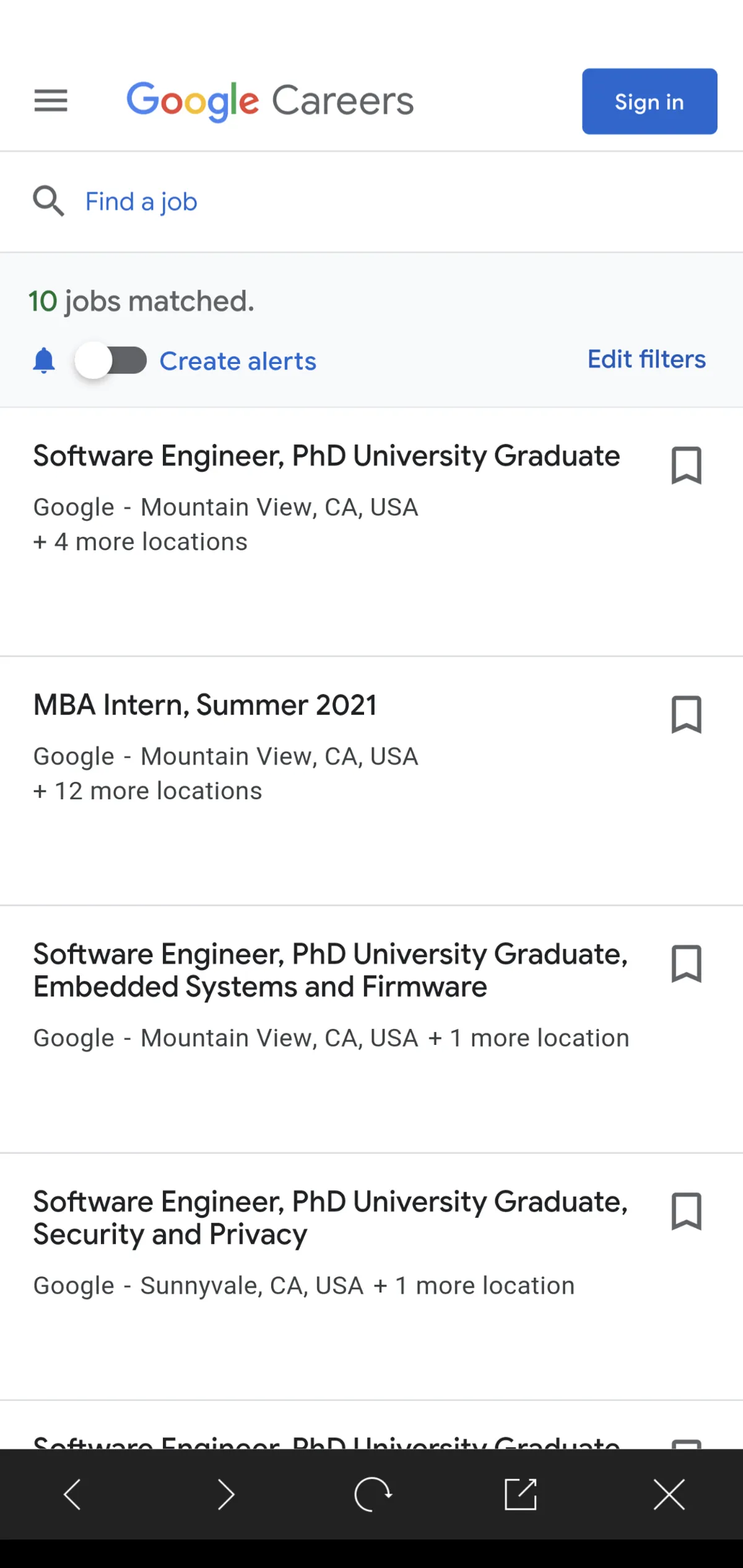Screen dimensions: 743x1568
Task: Click the blue alerts bell icon
Action: click(44, 360)
